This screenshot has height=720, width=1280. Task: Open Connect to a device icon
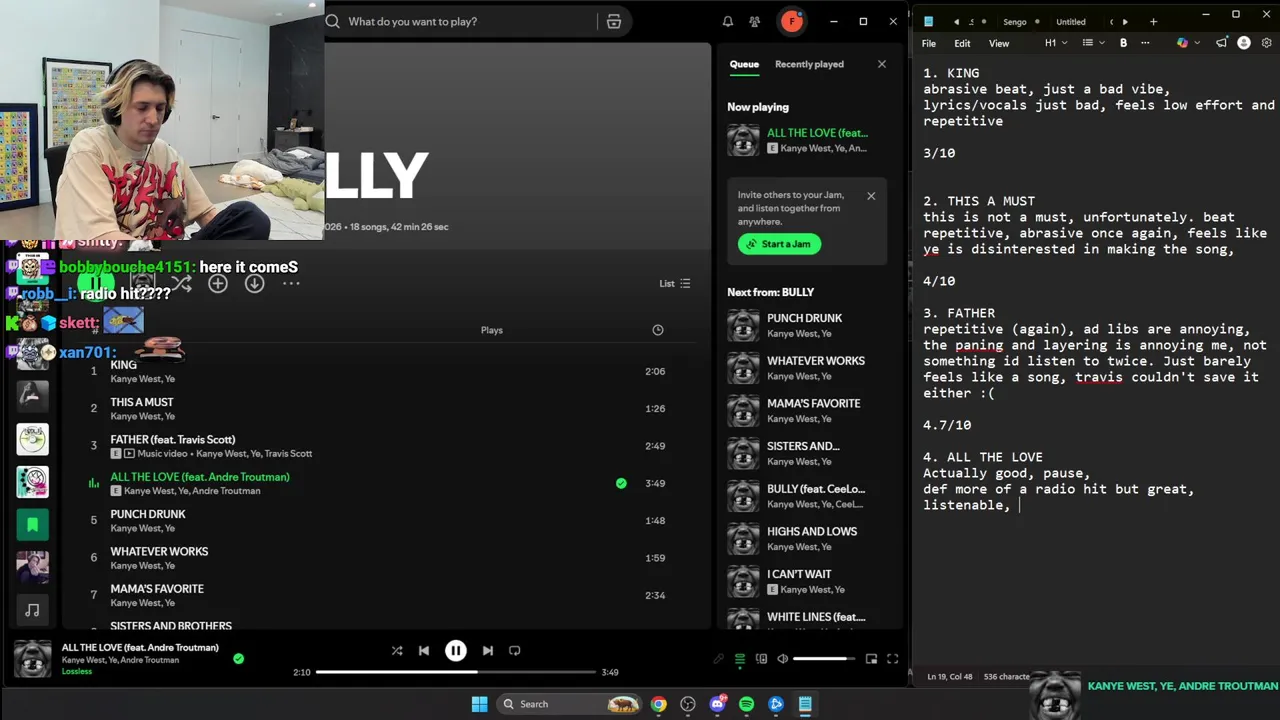tap(761, 659)
